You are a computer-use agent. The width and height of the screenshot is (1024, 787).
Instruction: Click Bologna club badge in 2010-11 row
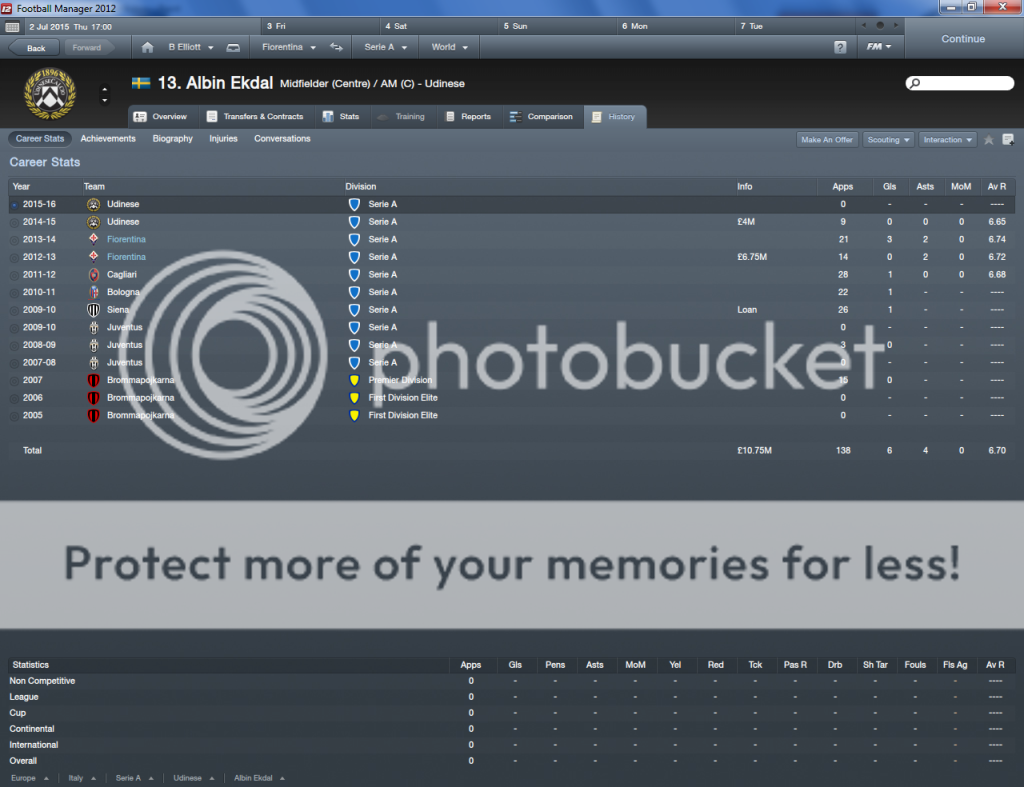pos(93,293)
